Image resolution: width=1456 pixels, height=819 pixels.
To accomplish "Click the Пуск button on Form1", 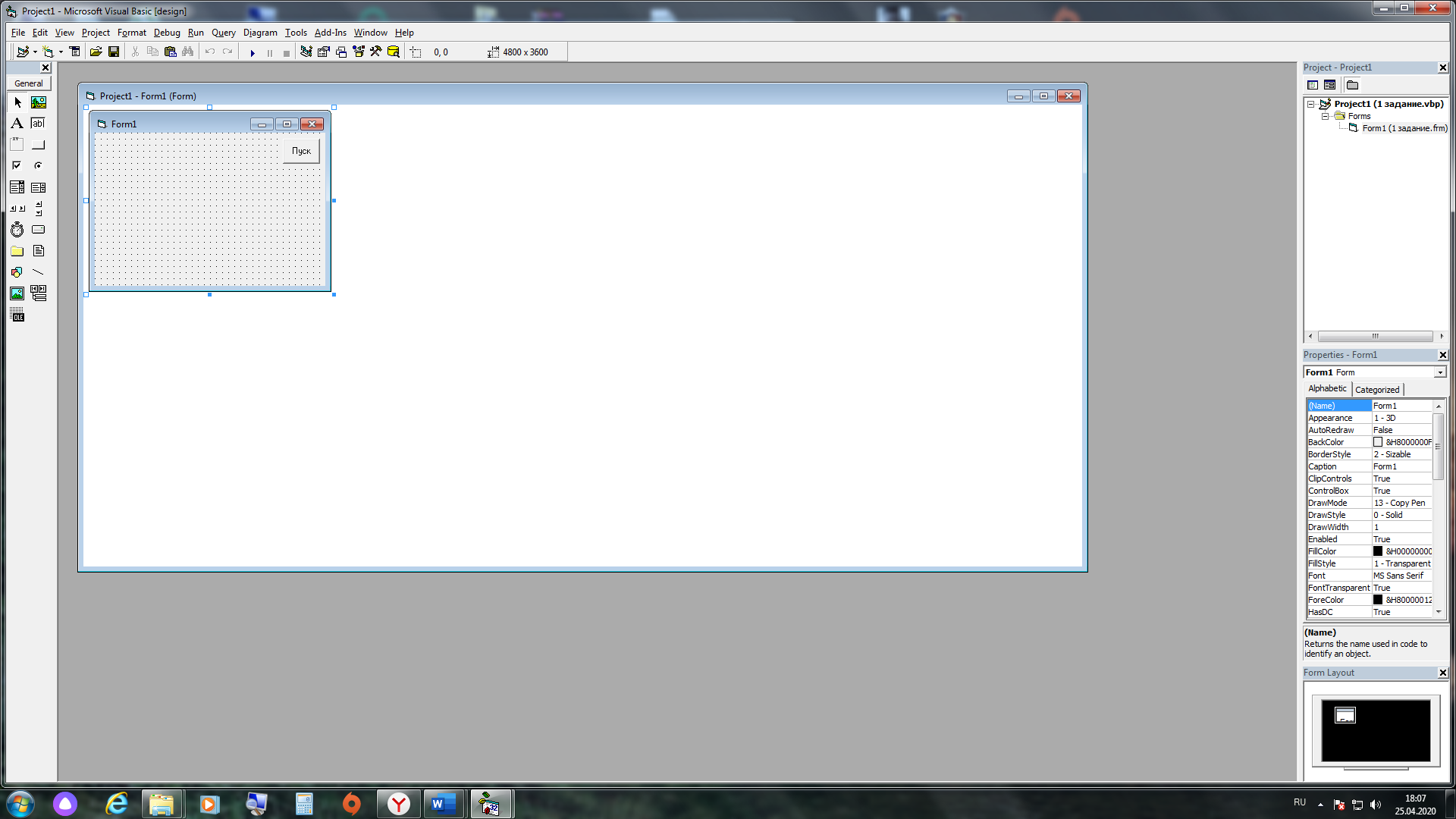I will pos(302,151).
